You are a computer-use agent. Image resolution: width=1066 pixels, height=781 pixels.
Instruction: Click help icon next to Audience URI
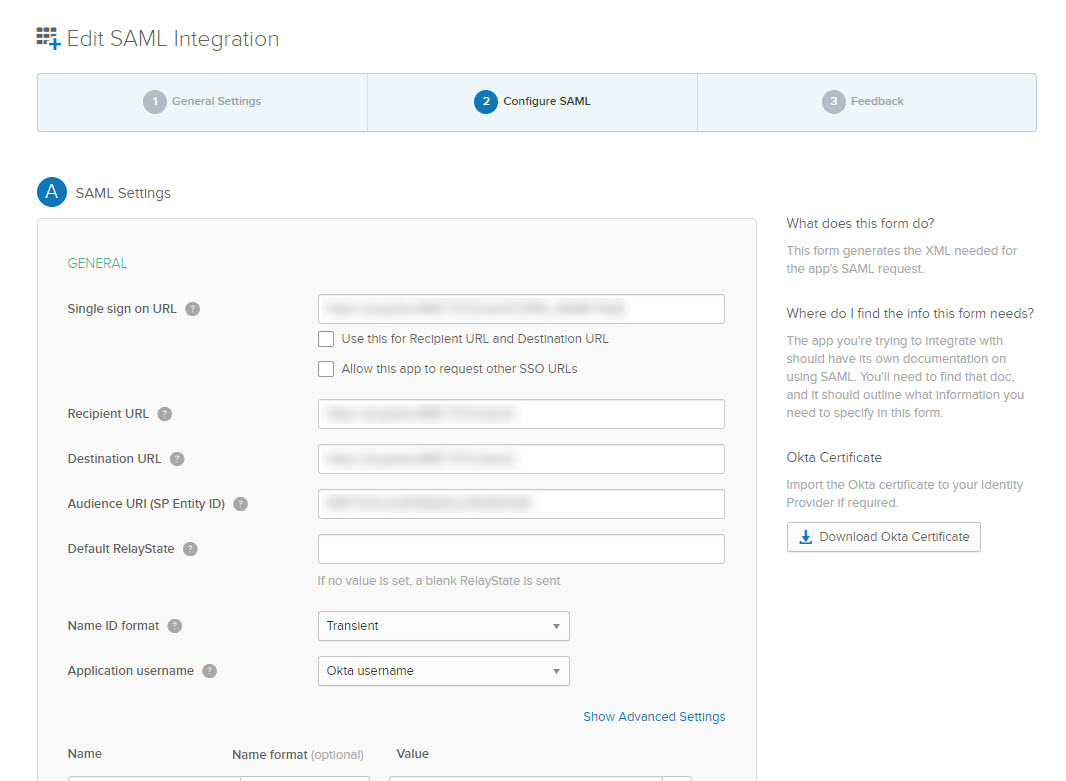pos(240,504)
